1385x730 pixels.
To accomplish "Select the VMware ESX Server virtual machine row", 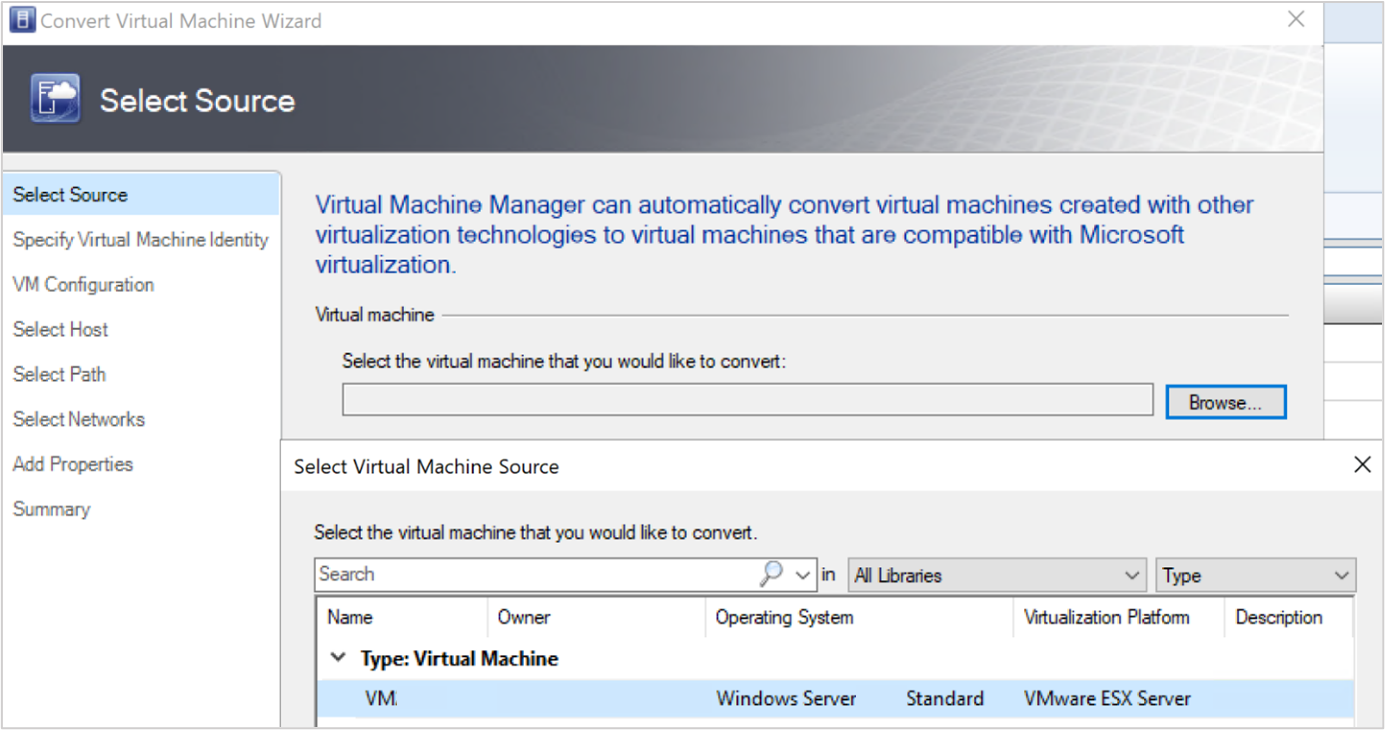I will click(834, 699).
